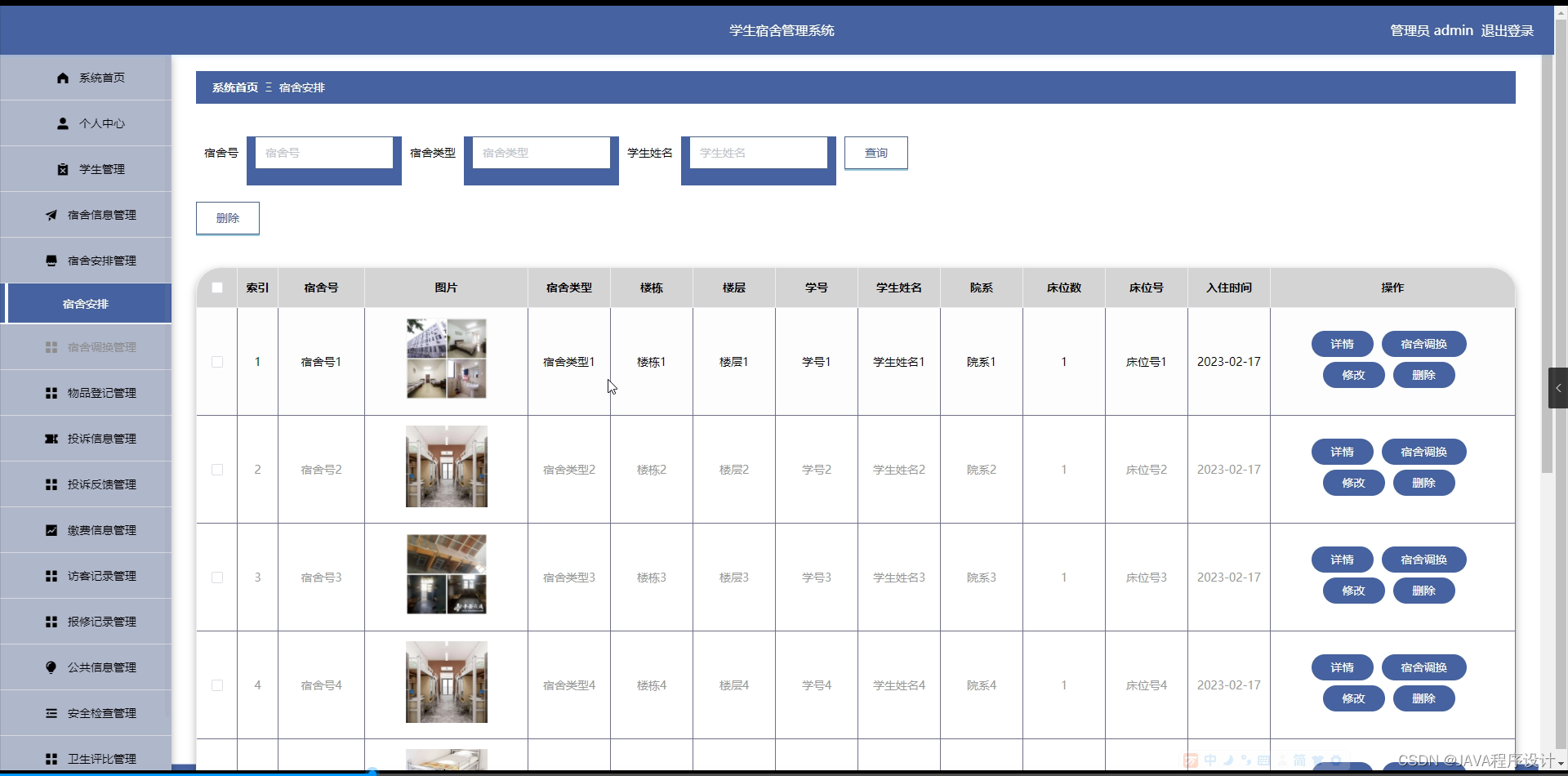This screenshot has width=1568, height=776.
Task: Click the grid icon beside 物品登记管理
Action: click(x=51, y=394)
